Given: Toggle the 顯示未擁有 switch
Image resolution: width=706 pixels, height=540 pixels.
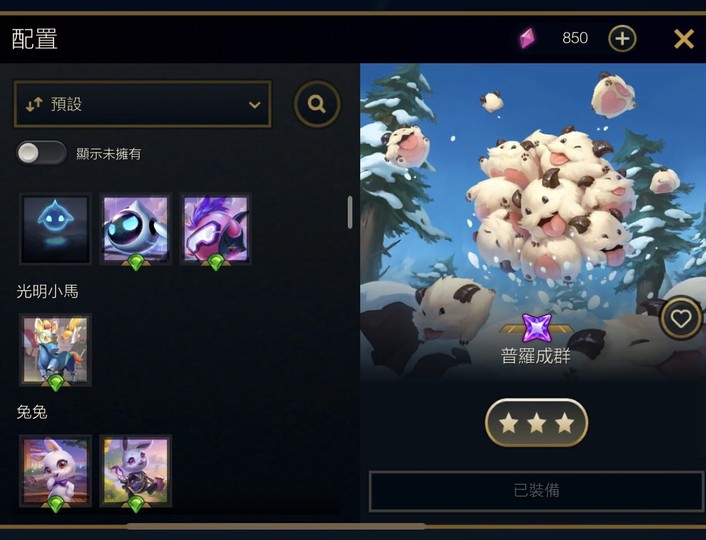Looking at the screenshot, I should click(x=41, y=153).
